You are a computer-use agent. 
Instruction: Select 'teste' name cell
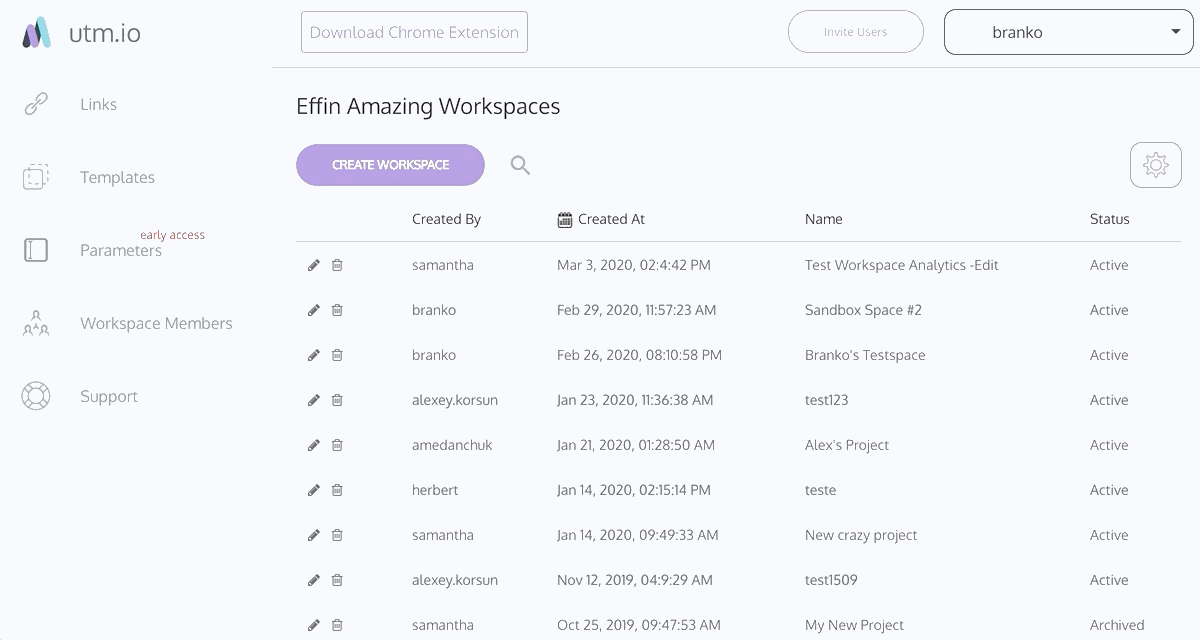click(x=820, y=490)
